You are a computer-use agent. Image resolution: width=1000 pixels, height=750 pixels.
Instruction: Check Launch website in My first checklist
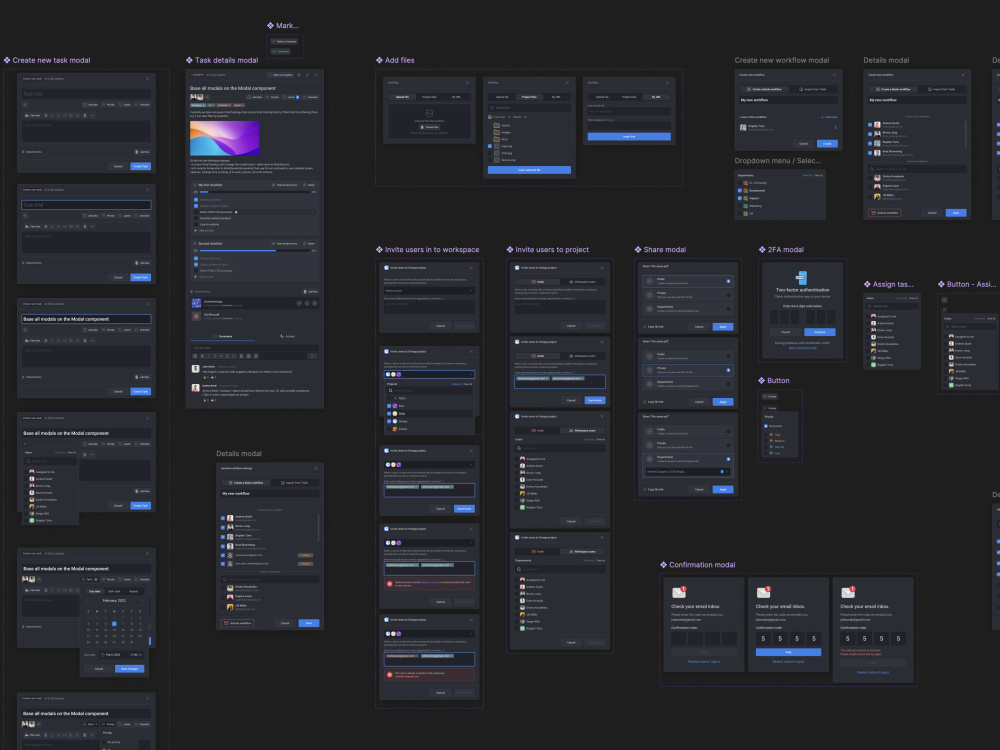coord(196,224)
